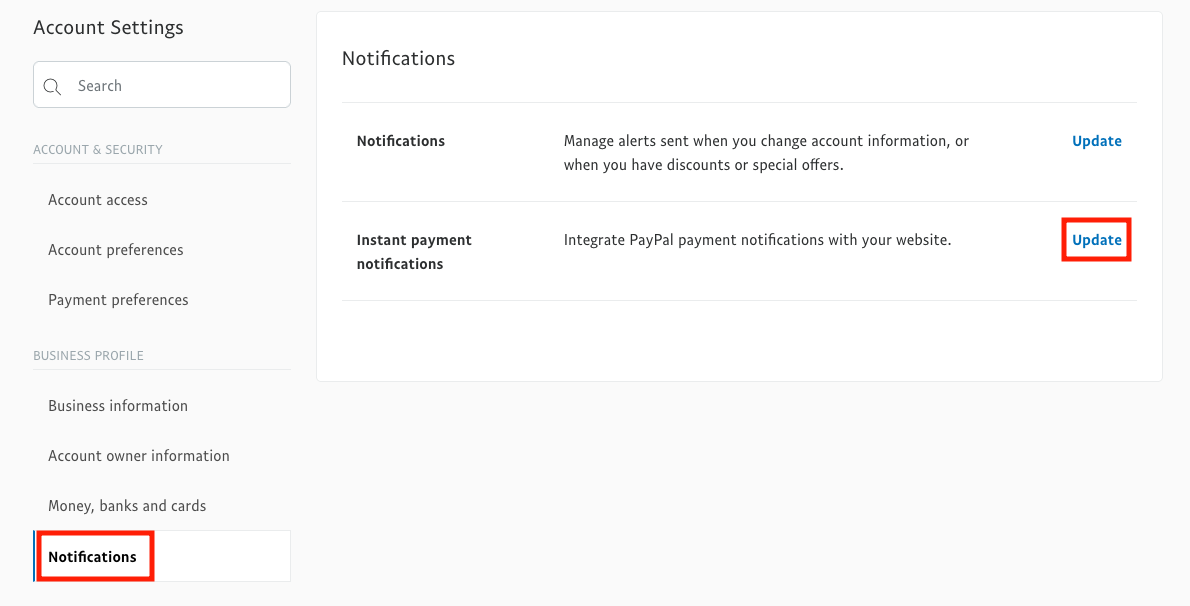Click the BUSINESS PROFILE section header
The width and height of the screenshot is (1190, 606).
pyautogui.click(x=88, y=356)
